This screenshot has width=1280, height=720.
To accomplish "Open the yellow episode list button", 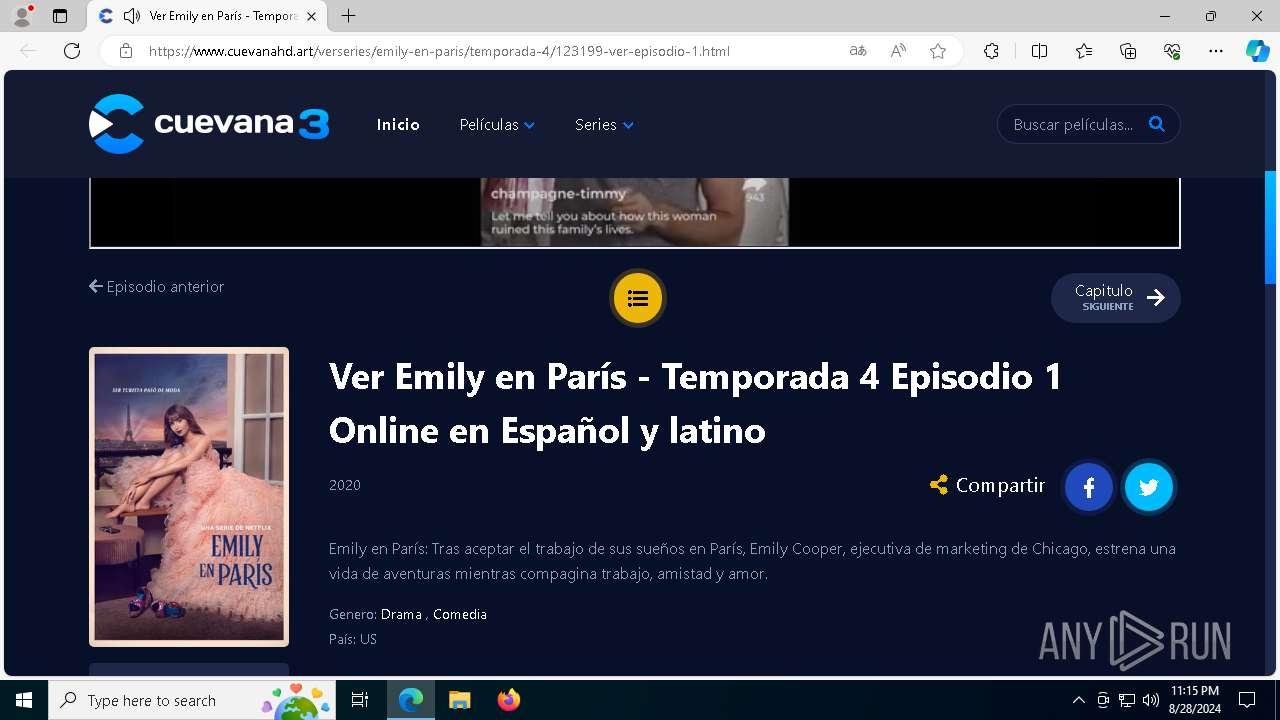I will (638, 298).
